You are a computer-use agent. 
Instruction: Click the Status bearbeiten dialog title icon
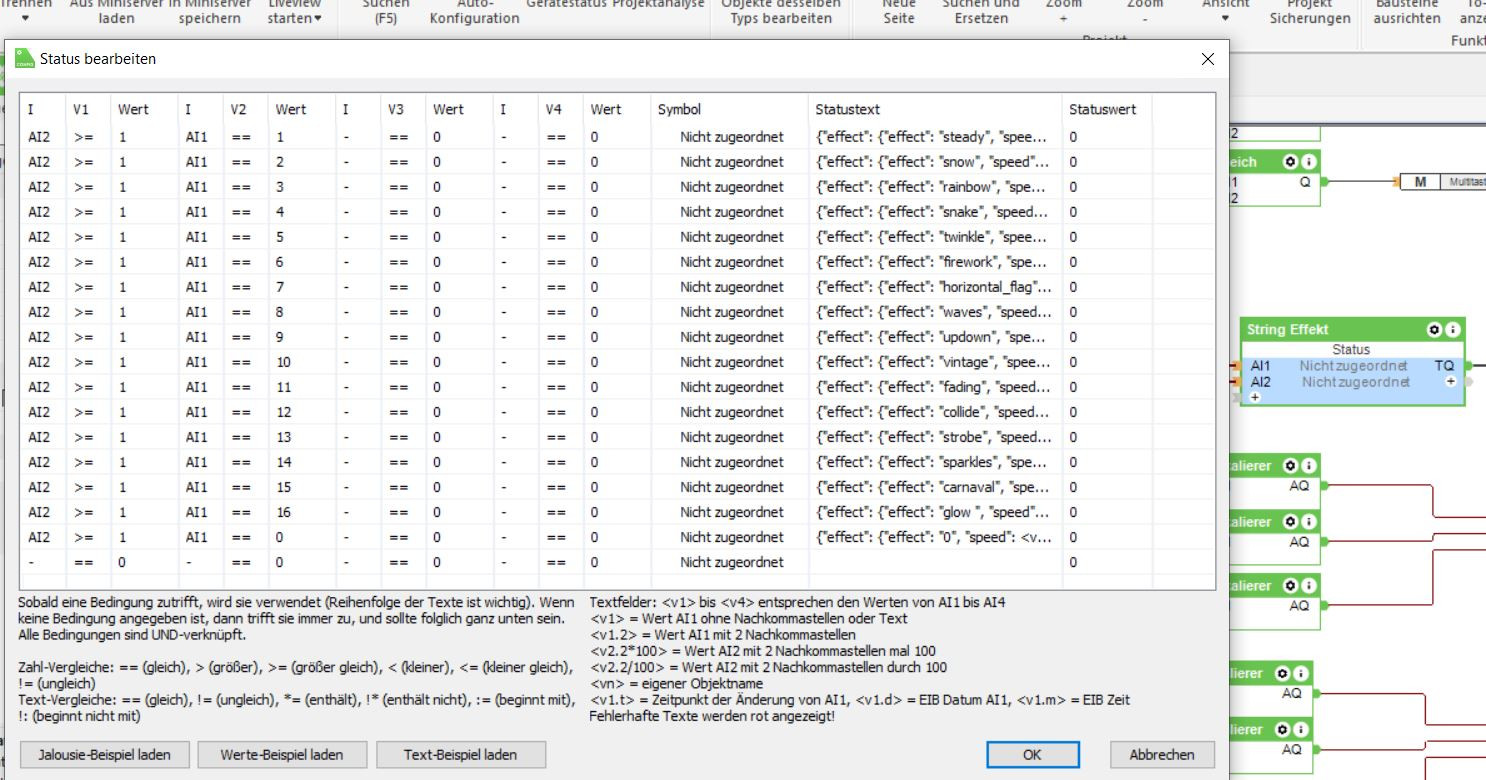coord(24,58)
